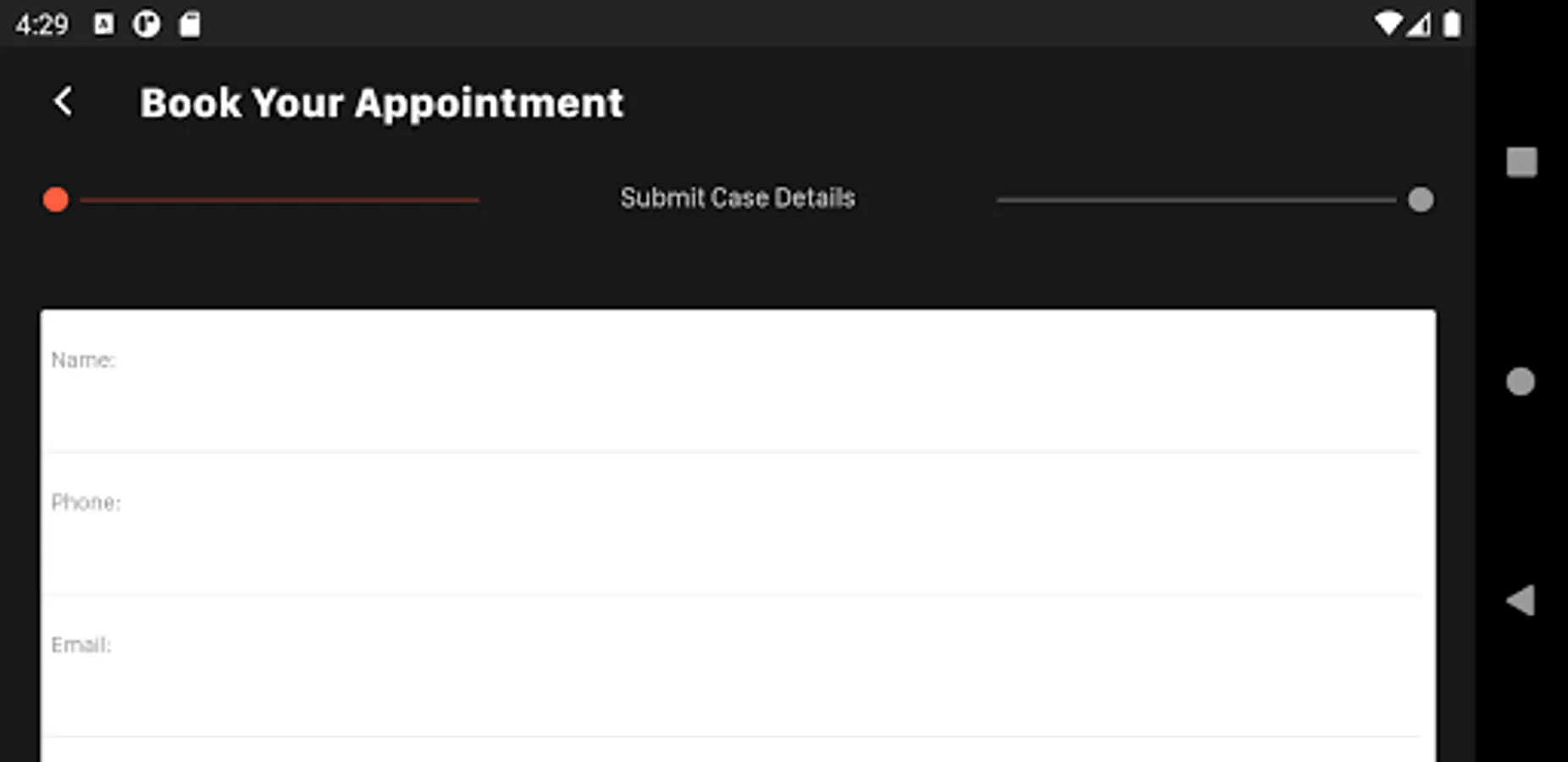1568x762 pixels.
Task: Tap the square A notification icon
Action: (x=103, y=25)
